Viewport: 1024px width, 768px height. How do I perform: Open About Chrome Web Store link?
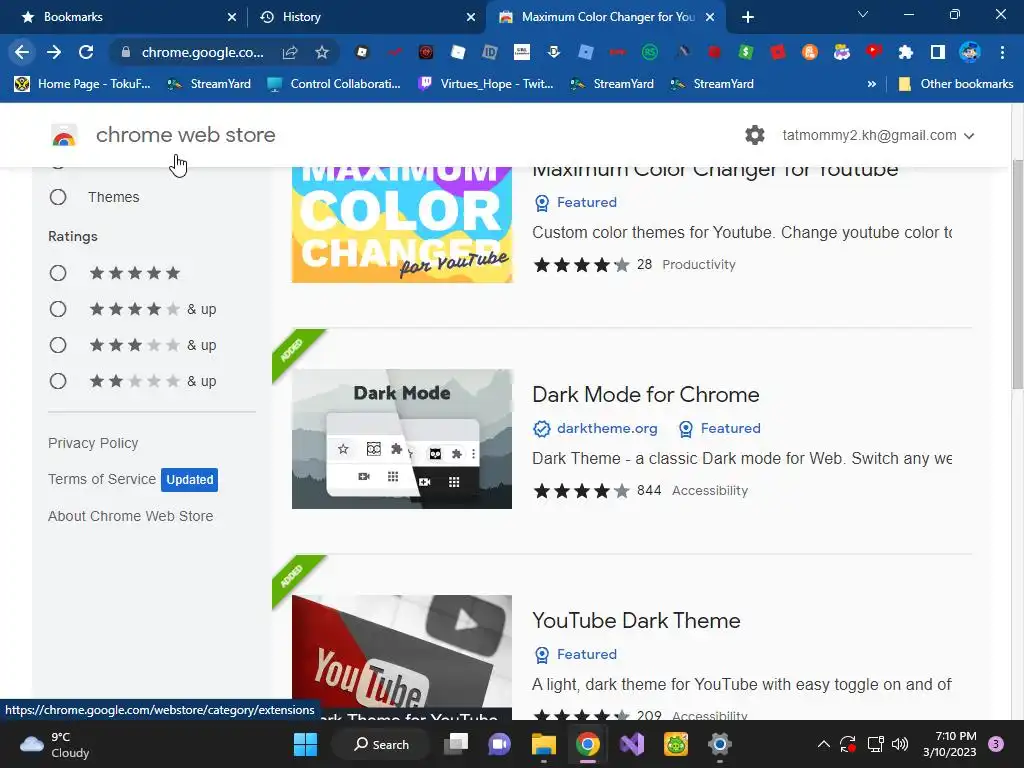(x=131, y=516)
